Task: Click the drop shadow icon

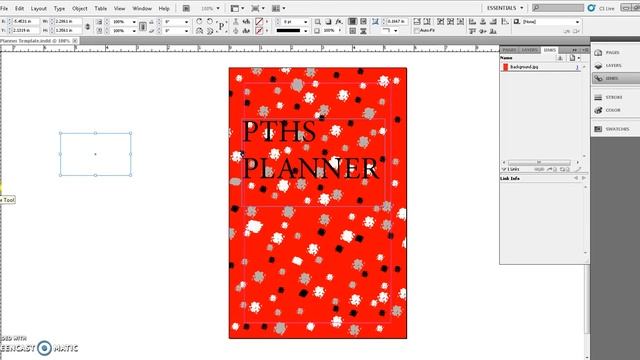Action: pyautogui.click(x=328, y=22)
